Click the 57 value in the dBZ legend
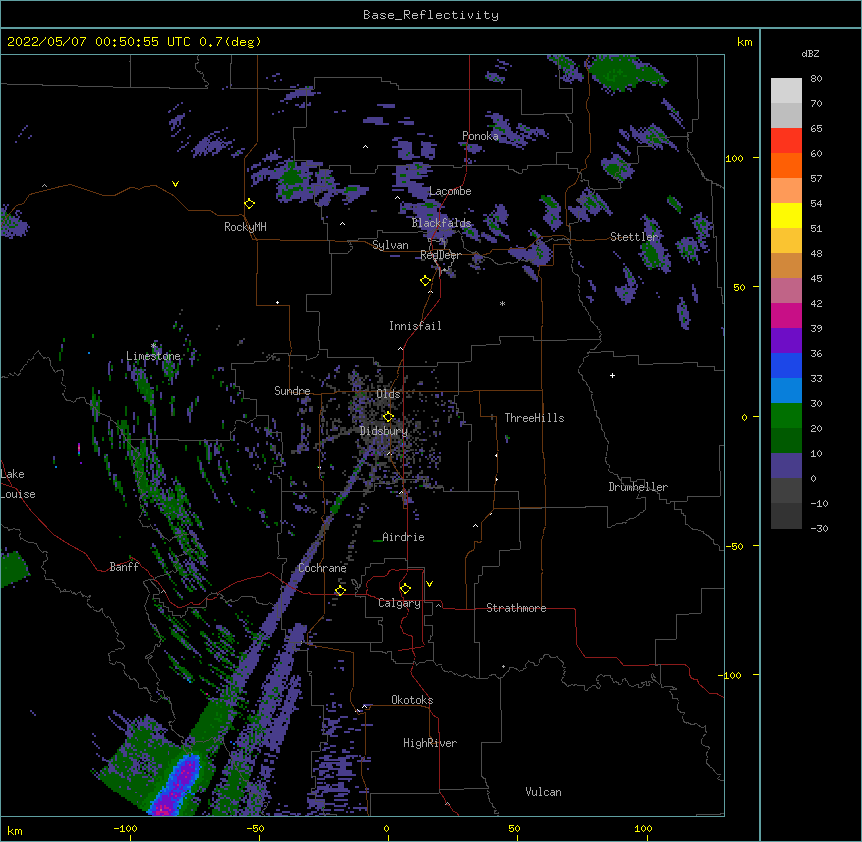This screenshot has width=862, height=842. point(816,179)
